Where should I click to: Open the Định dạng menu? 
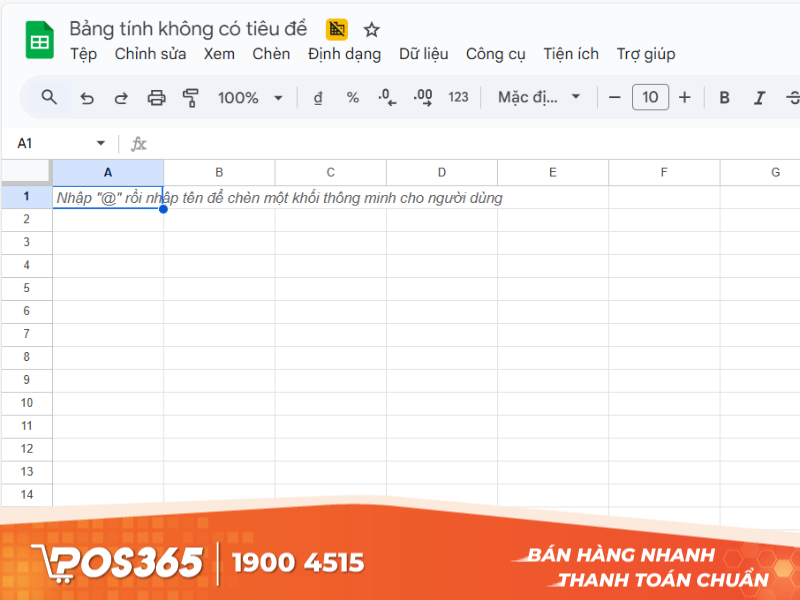344,54
